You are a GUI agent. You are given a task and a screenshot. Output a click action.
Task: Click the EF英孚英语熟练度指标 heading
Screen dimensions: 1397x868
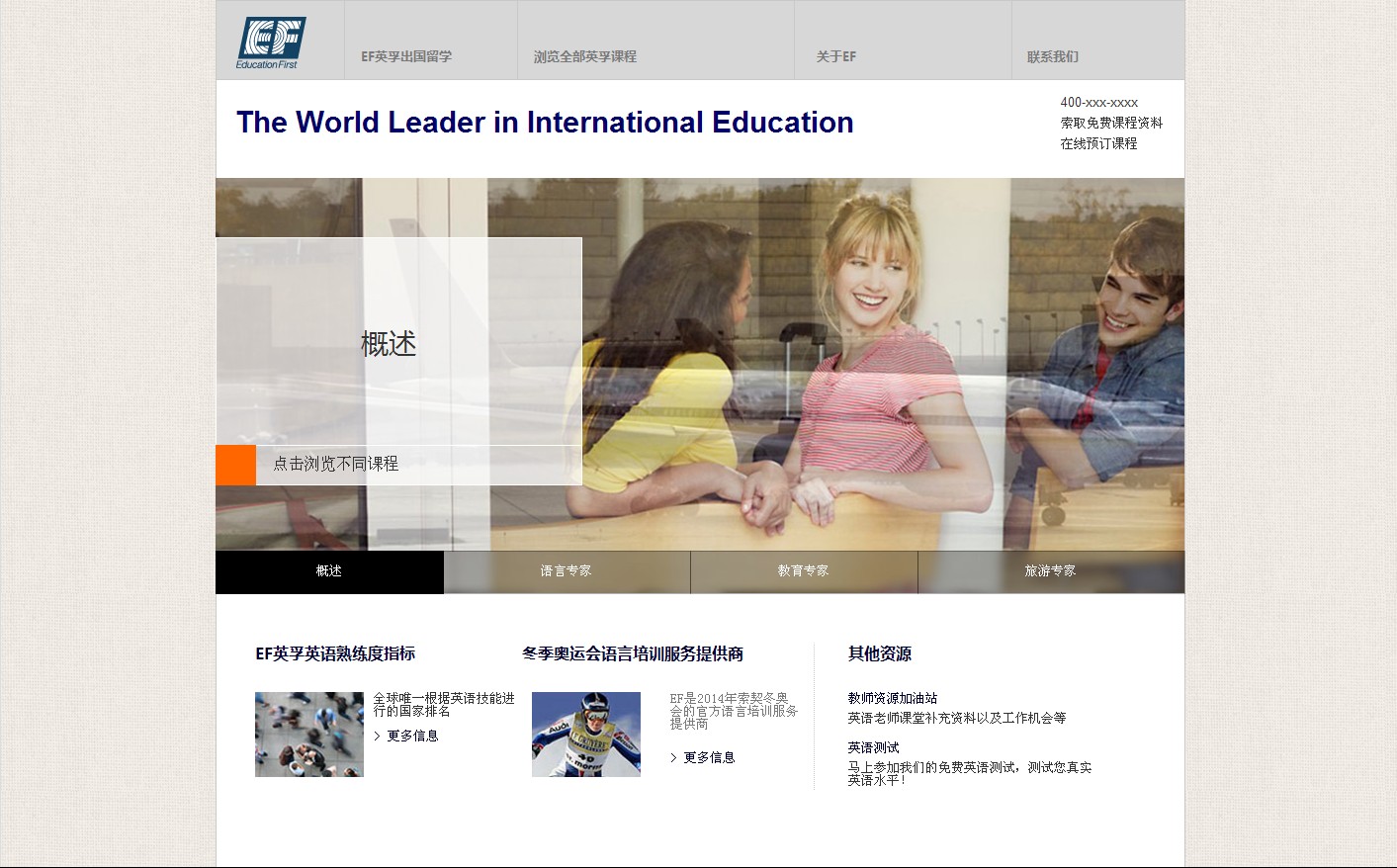click(335, 653)
